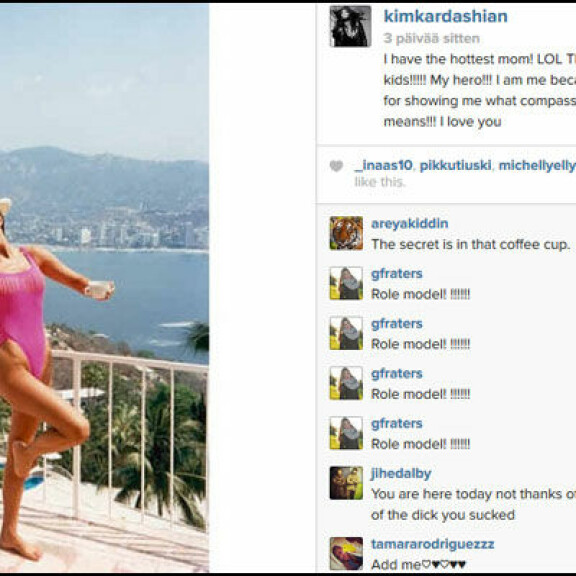Visit the _inaas10 liker profile
Screen dimensions: 576x576
383,165
